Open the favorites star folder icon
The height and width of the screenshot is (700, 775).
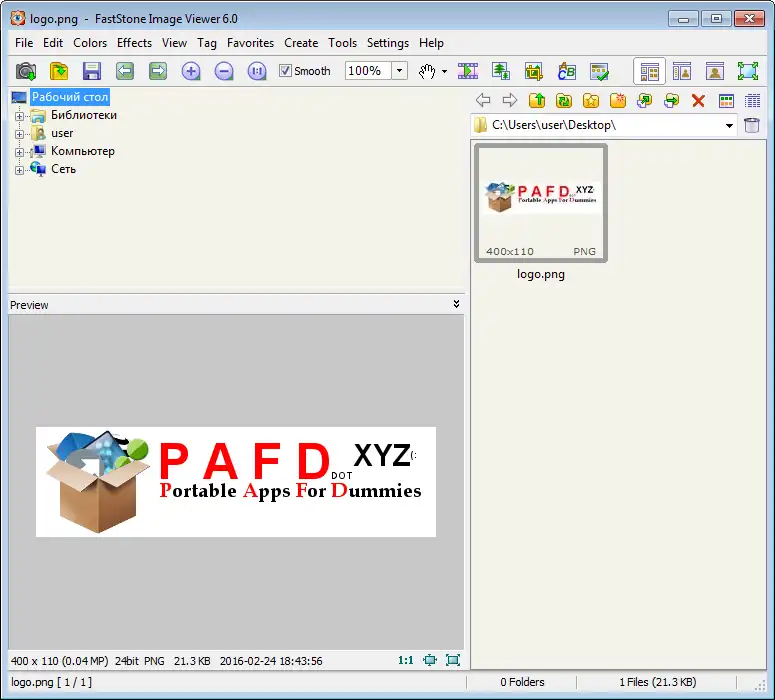click(591, 100)
